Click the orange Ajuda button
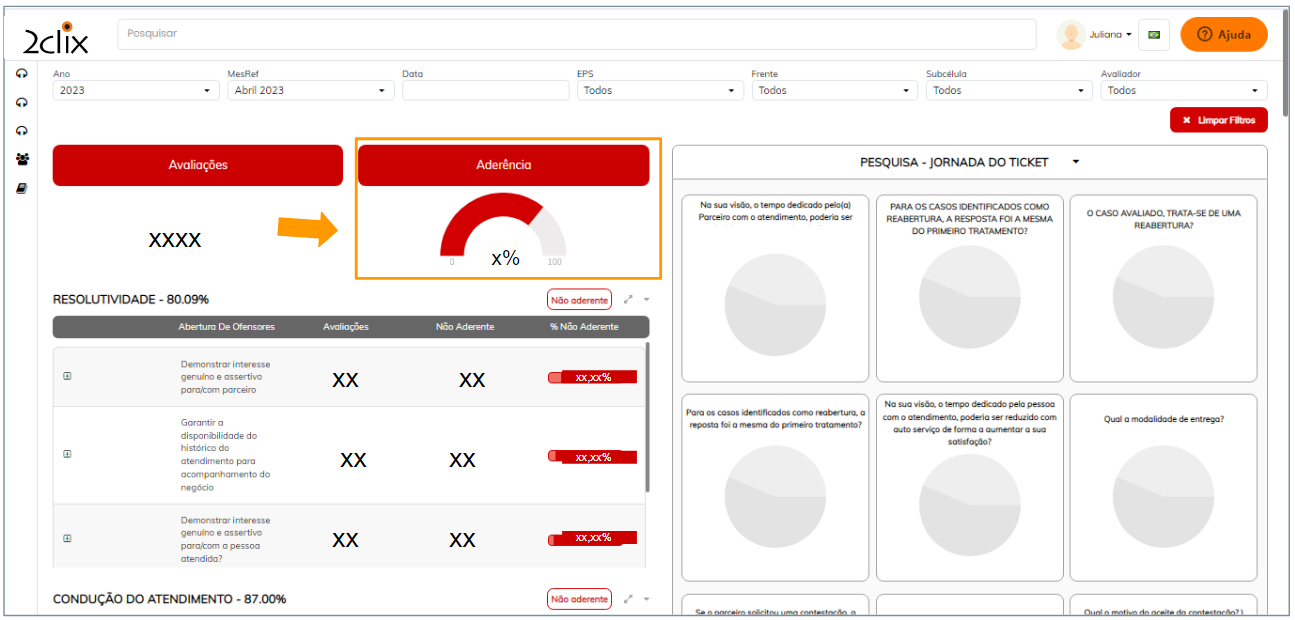 1223,35
